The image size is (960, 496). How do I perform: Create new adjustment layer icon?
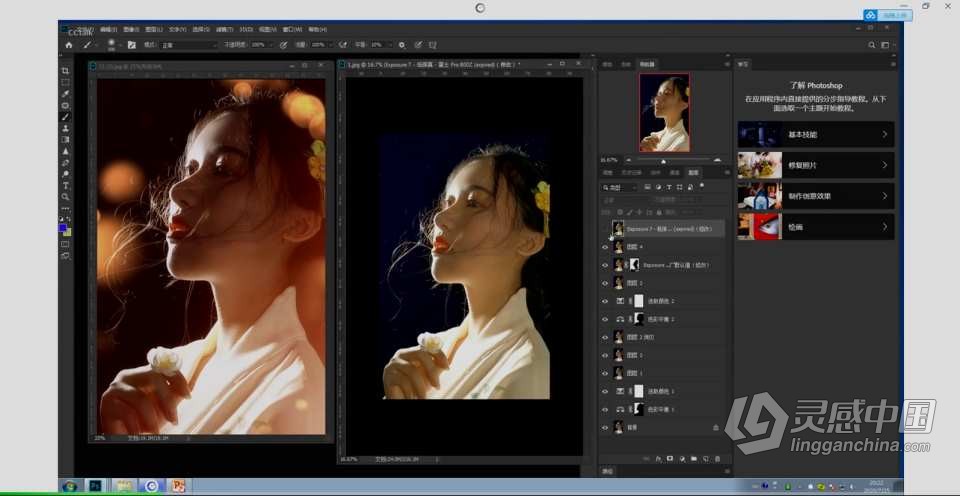682,459
